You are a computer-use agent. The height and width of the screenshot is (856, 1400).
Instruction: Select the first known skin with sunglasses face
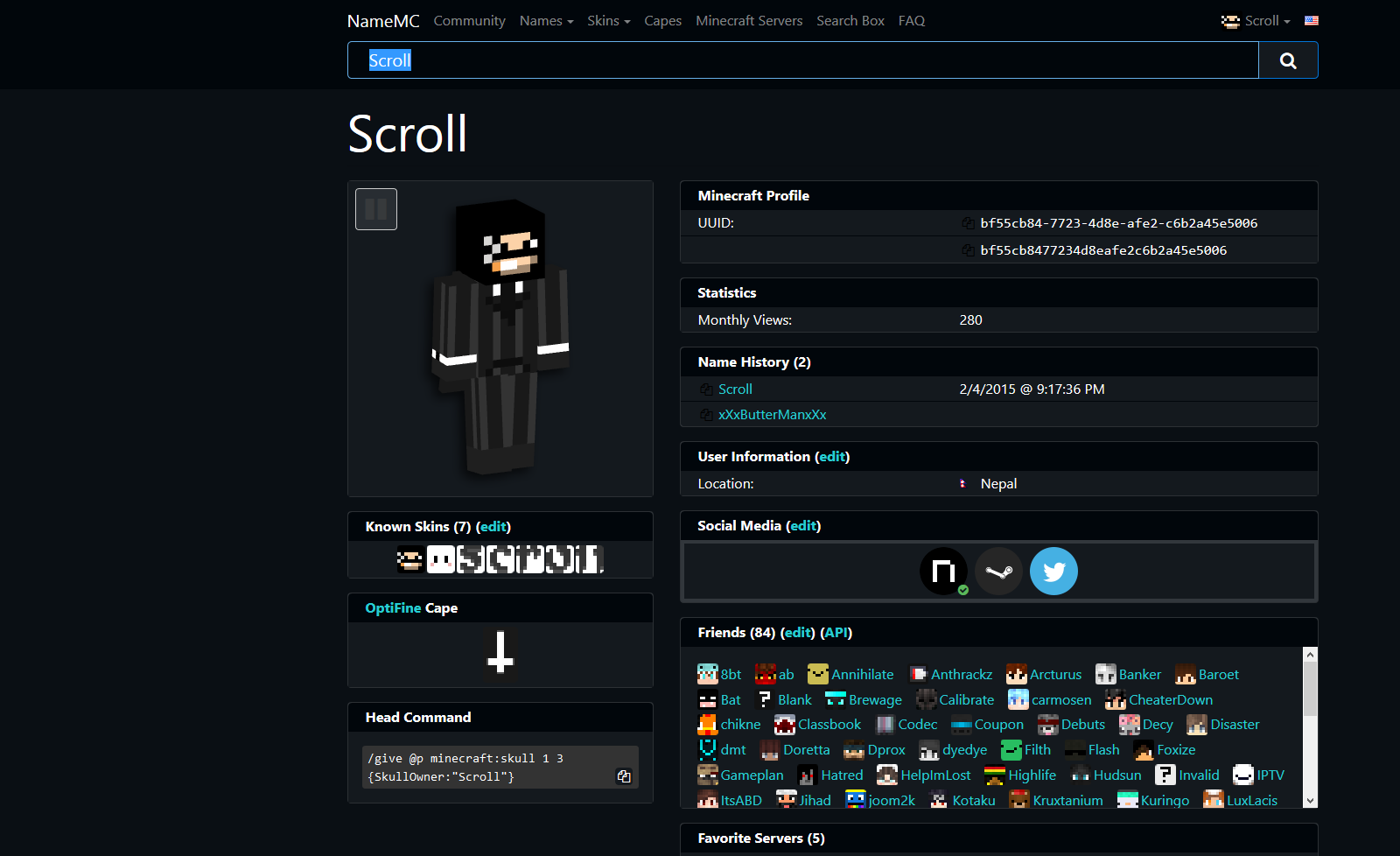[409, 559]
